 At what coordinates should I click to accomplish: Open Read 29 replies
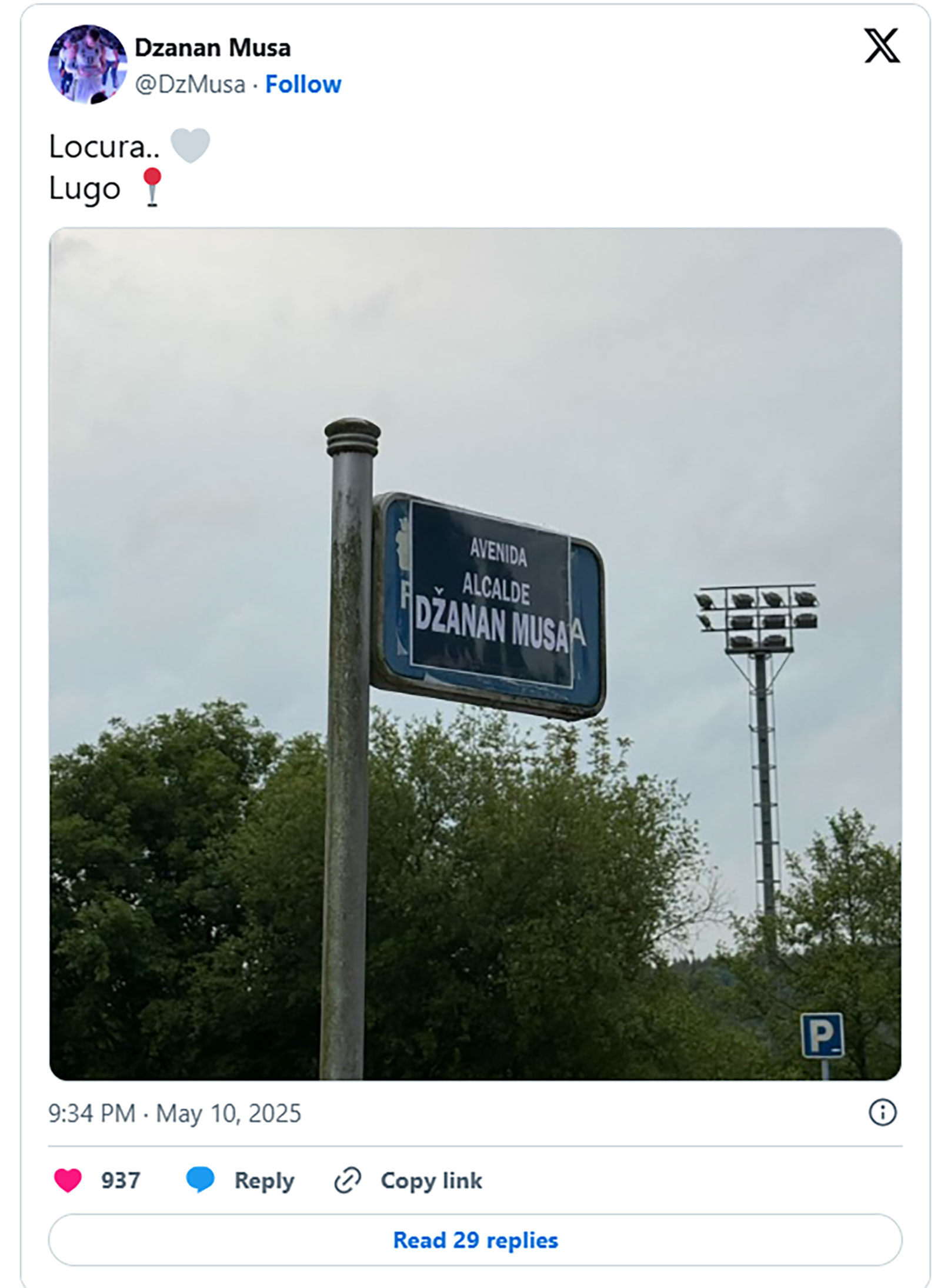click(x=475, y=1240)
